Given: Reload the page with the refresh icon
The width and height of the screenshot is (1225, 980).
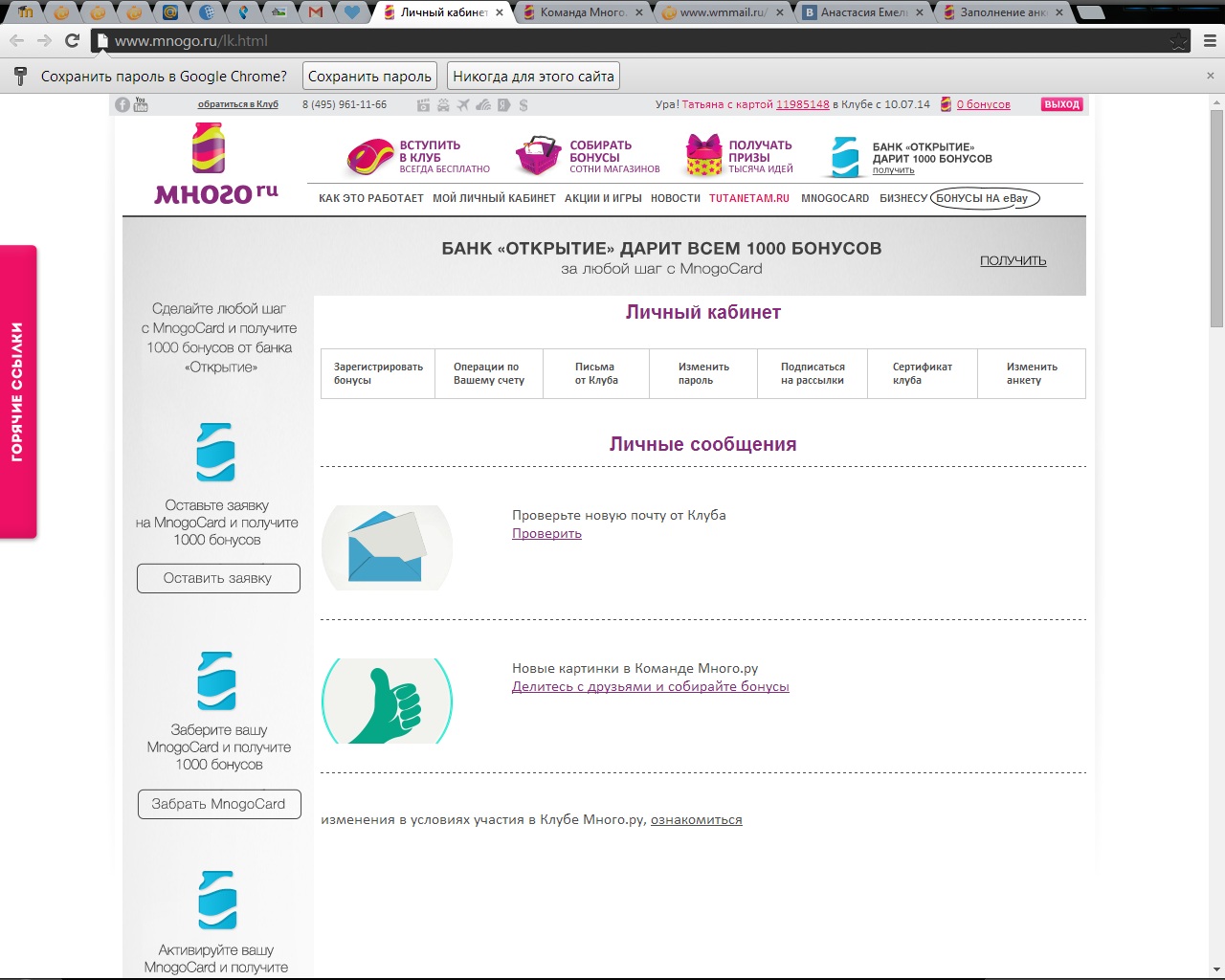Looking at the screenshot, I should pyautogui.click(x=72, y=40).
